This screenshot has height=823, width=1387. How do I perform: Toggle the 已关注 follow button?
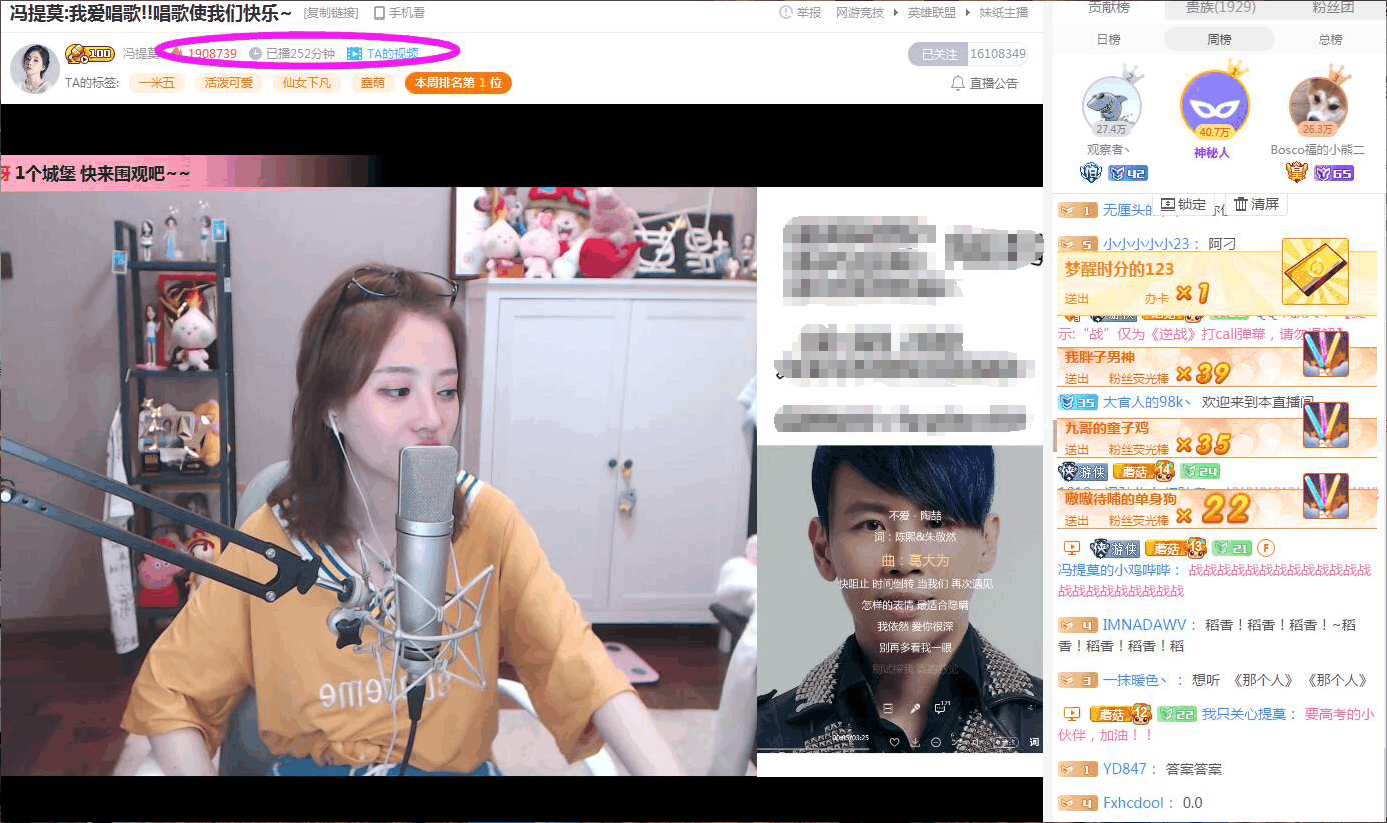pyautogui.click(x=938, y=54)
